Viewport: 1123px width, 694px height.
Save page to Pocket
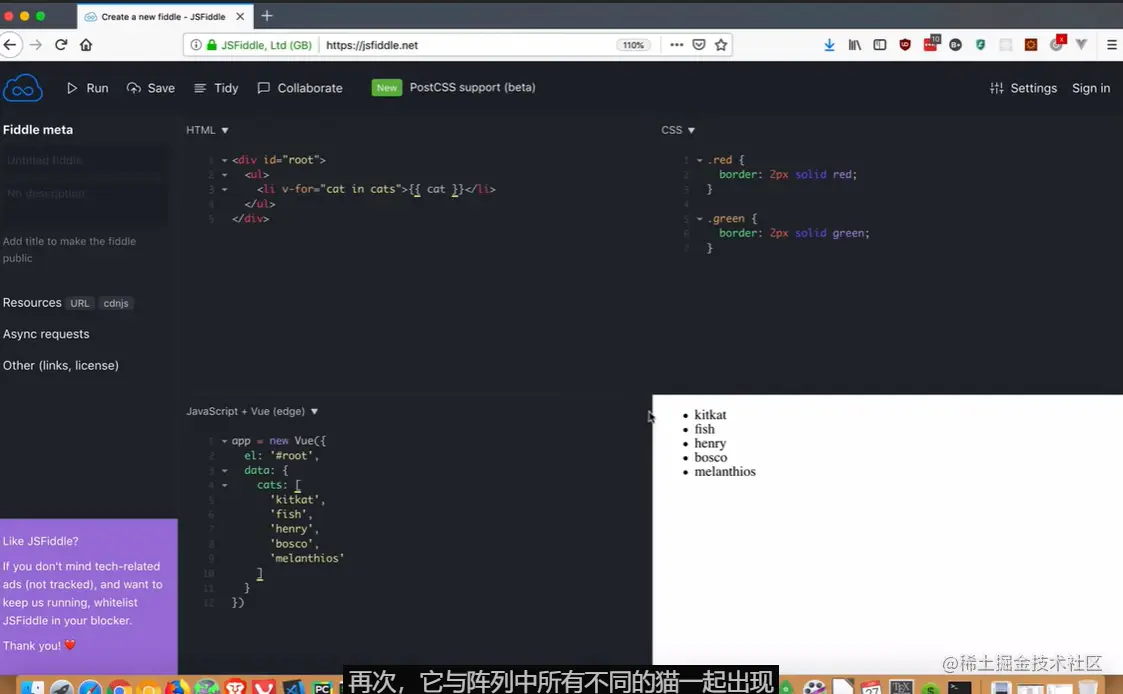tap(699, 44)
